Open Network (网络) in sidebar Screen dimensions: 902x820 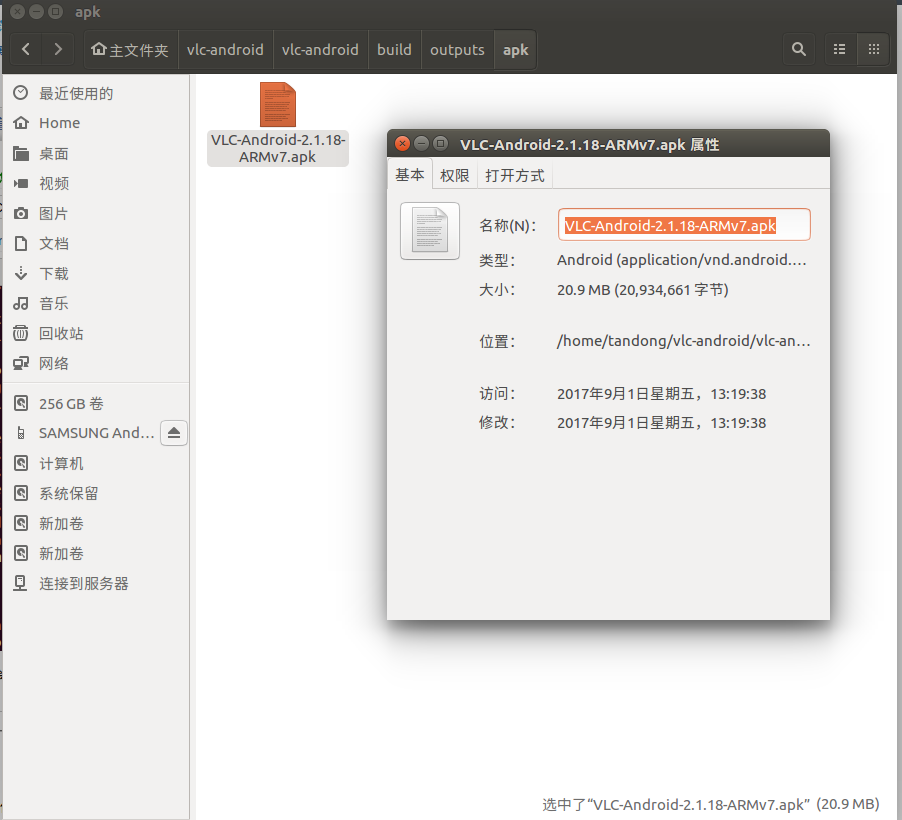[x=96, y=363]
